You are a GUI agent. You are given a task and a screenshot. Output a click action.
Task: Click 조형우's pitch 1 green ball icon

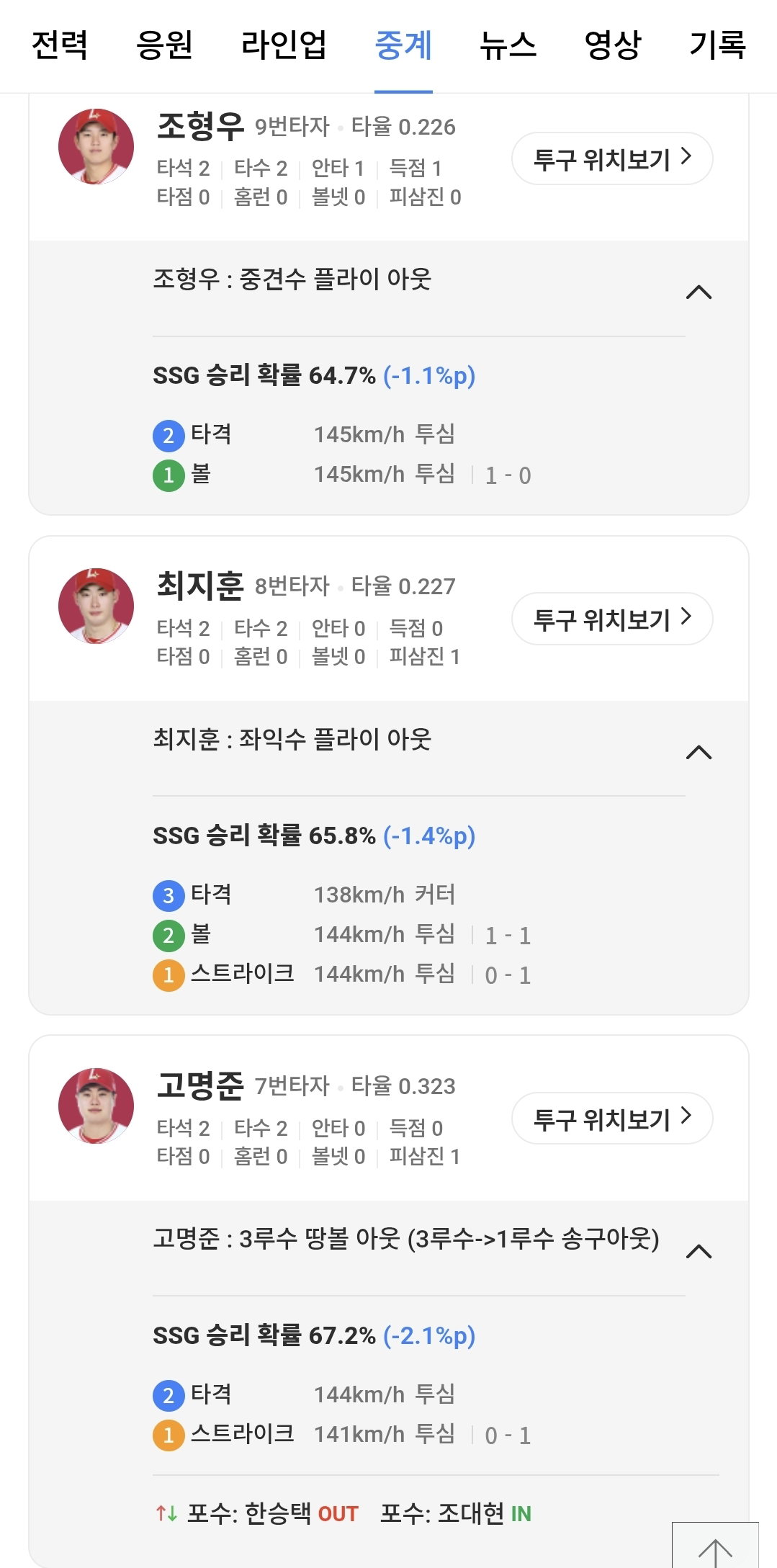tap(169, 475)
